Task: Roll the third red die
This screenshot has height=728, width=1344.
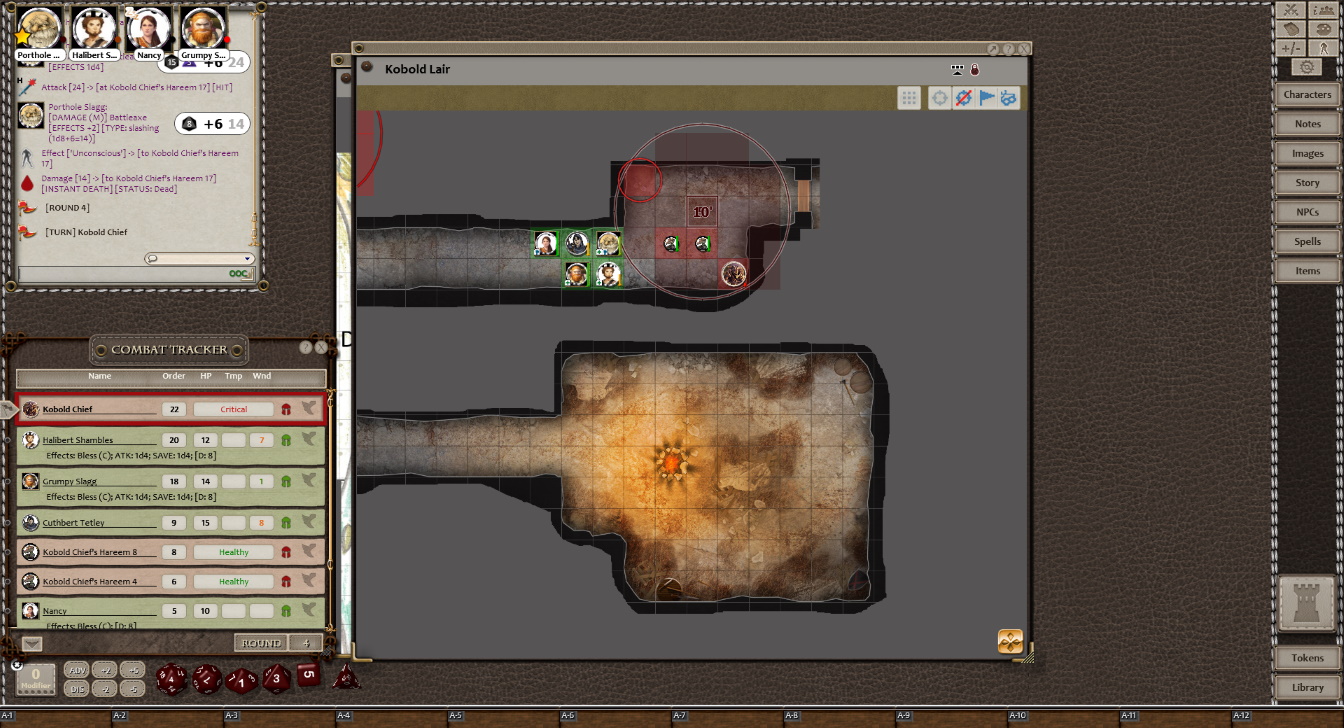Action: click(241, 681)
